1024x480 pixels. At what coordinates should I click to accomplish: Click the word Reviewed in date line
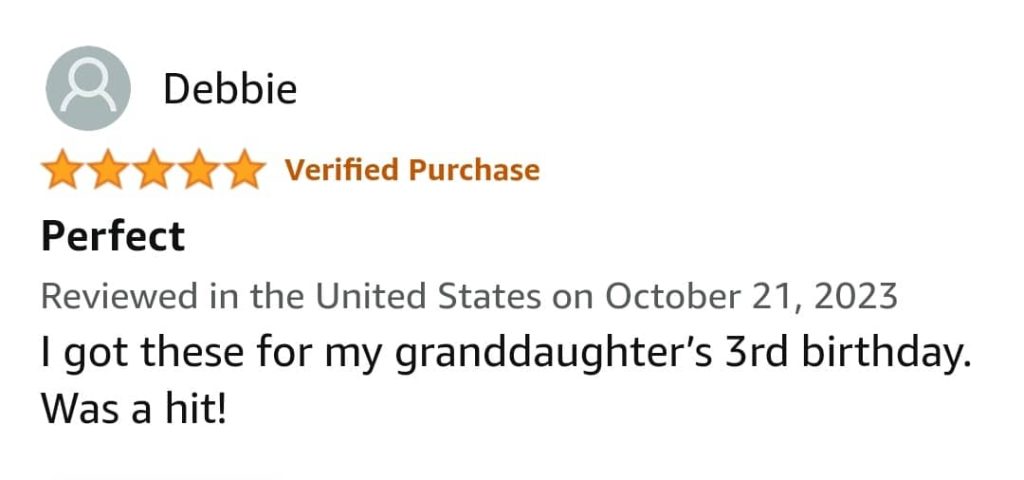point(119,297)
